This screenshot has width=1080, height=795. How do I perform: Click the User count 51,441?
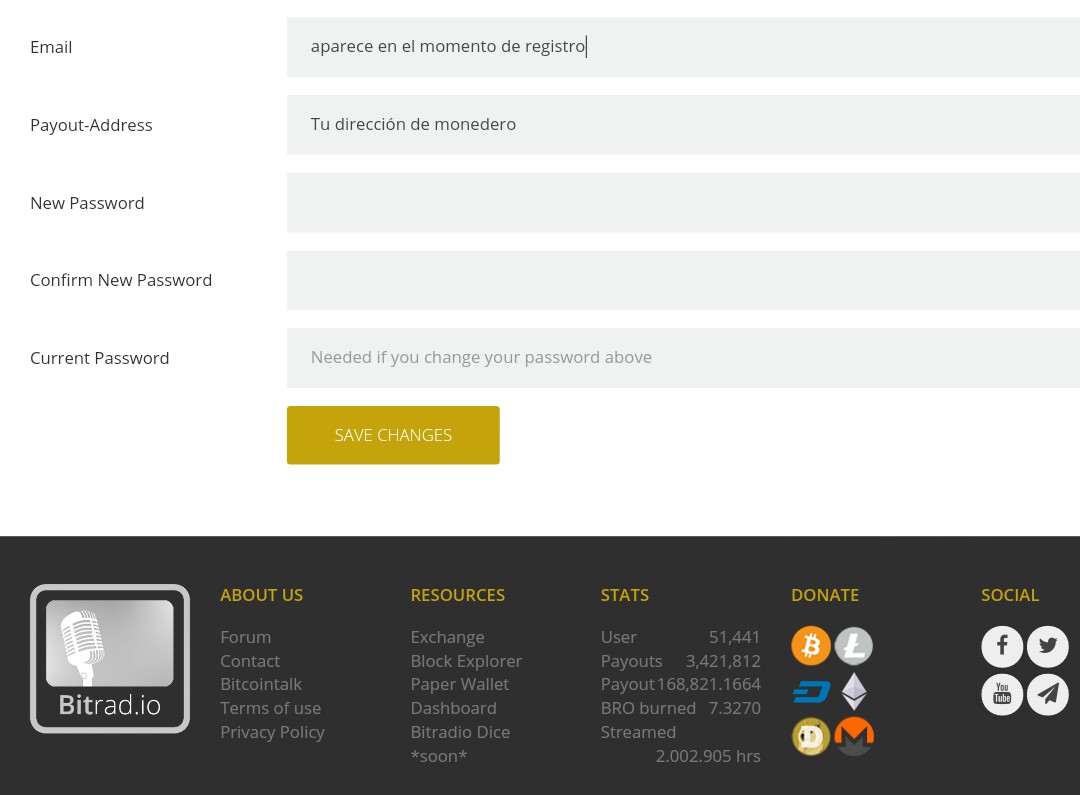[x=735, y=637]
